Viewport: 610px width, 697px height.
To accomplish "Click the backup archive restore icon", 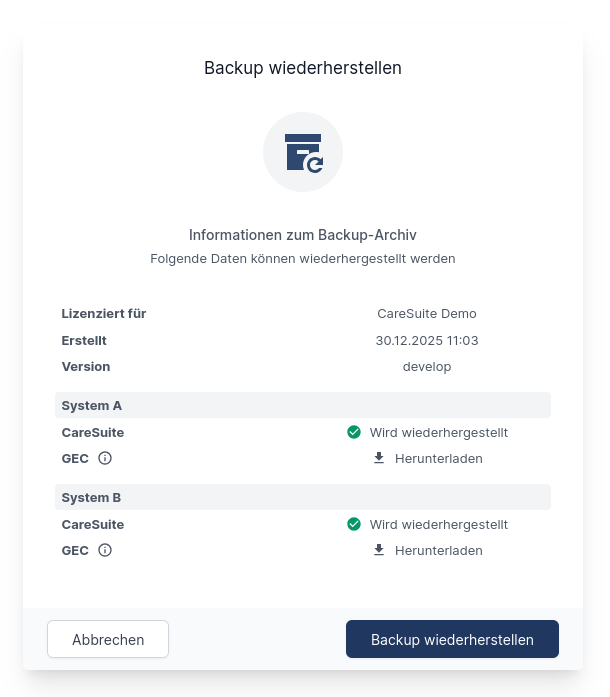I will coord(303,153).
